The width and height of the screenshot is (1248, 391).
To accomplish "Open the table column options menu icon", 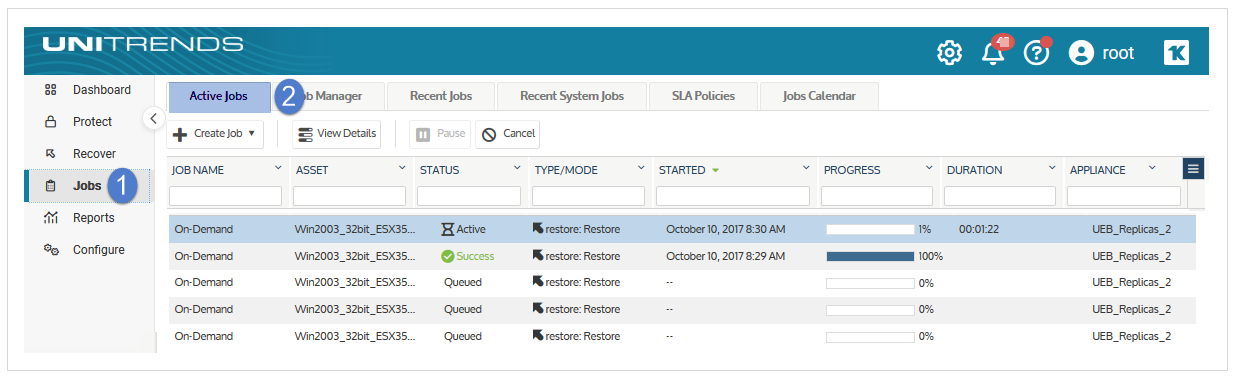I will tap(1193, 169).
